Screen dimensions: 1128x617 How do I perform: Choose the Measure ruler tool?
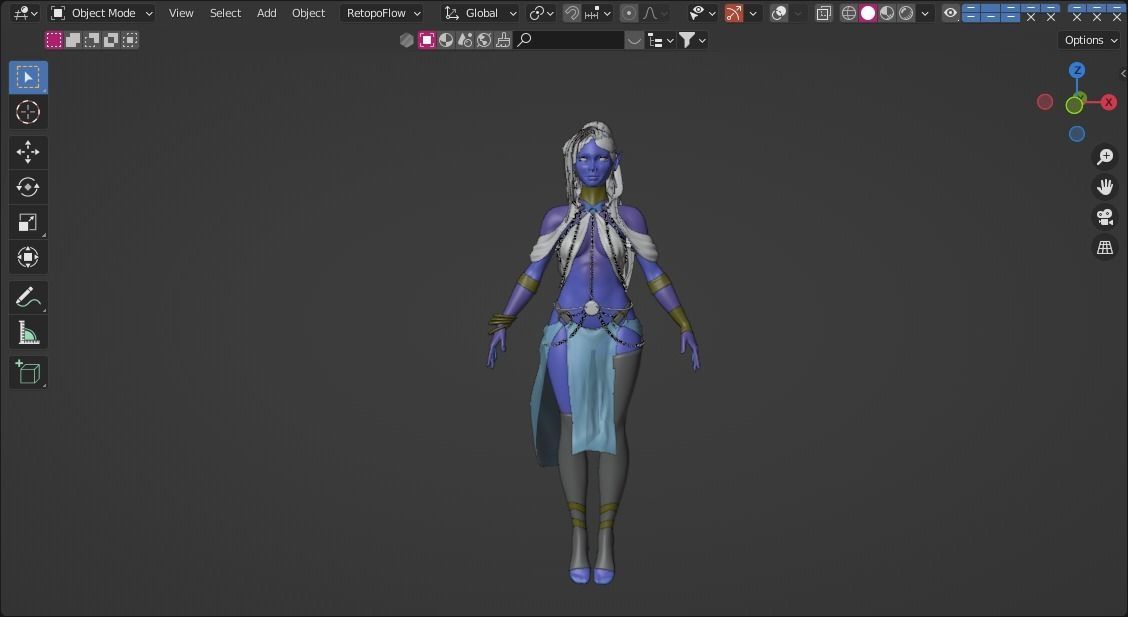[x=28, y=333]
